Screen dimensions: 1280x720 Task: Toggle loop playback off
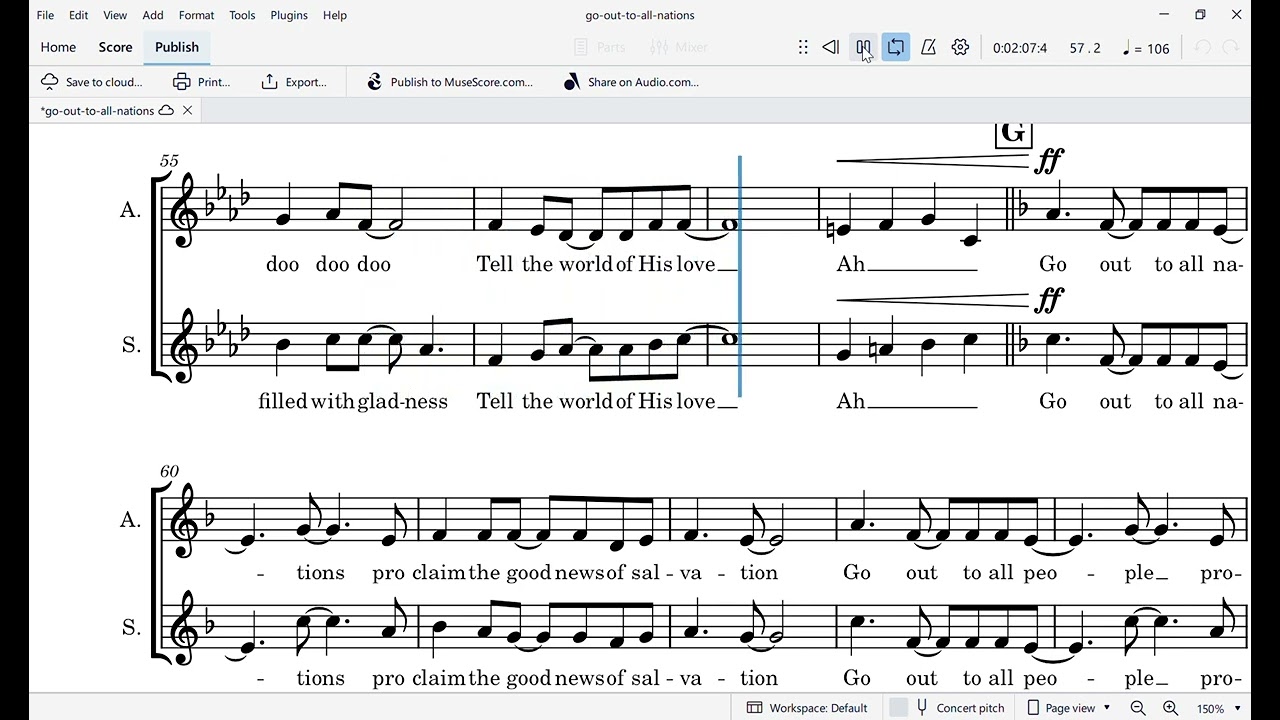click(896, 47)
